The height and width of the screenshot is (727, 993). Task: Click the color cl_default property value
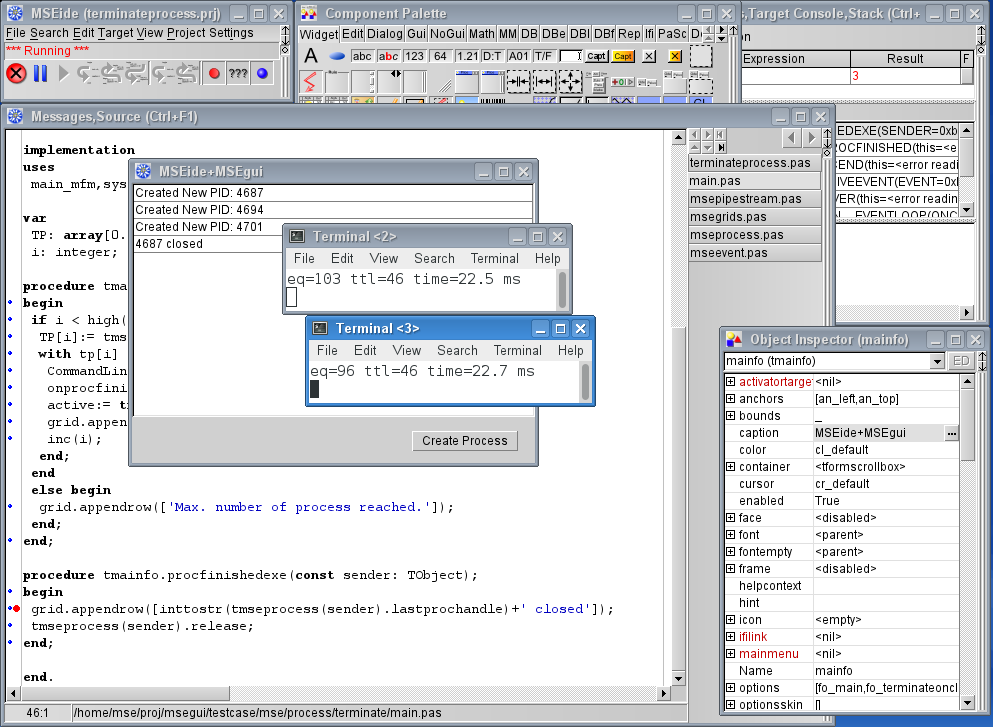pyautogui.click(x=843, y=450)
